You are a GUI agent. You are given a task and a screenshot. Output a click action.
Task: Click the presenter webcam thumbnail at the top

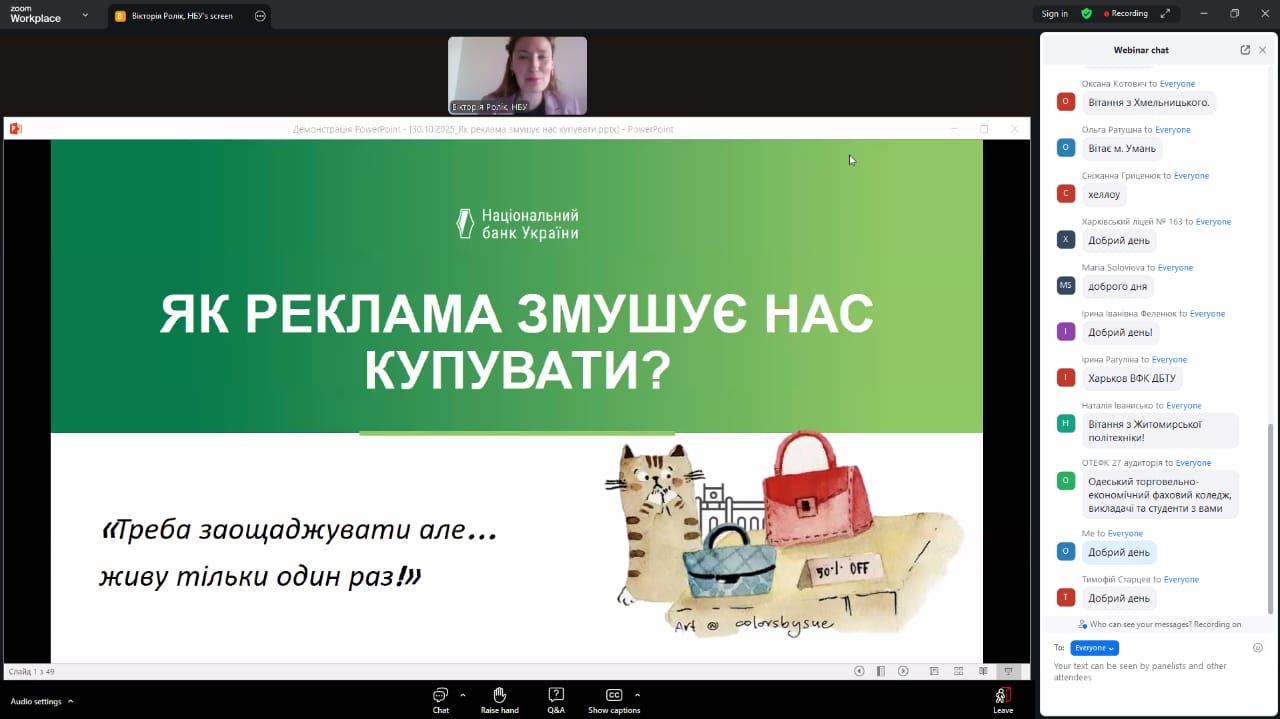tap(517, 74)
